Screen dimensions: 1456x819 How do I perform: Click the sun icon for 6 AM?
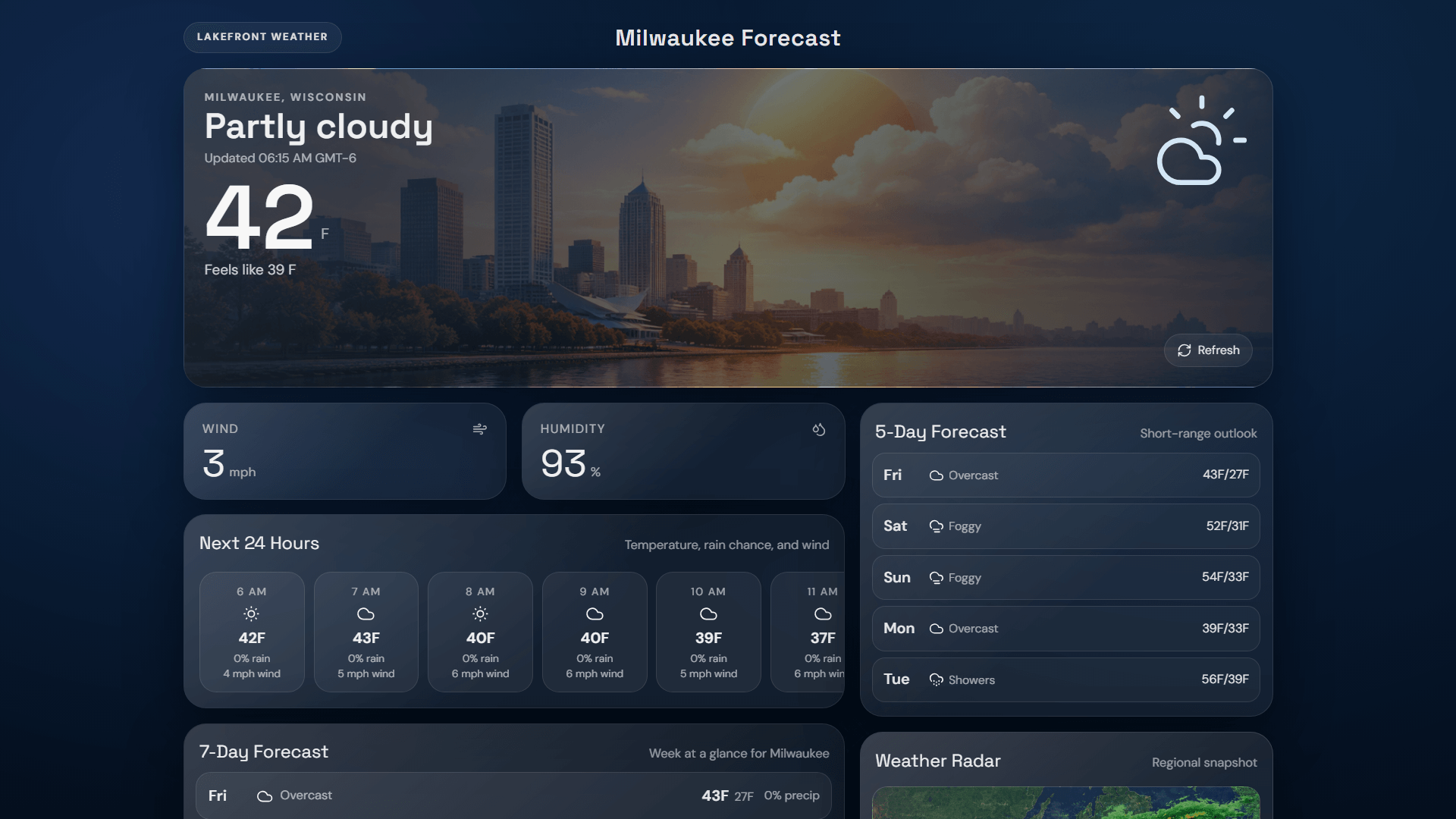(251, 614)
